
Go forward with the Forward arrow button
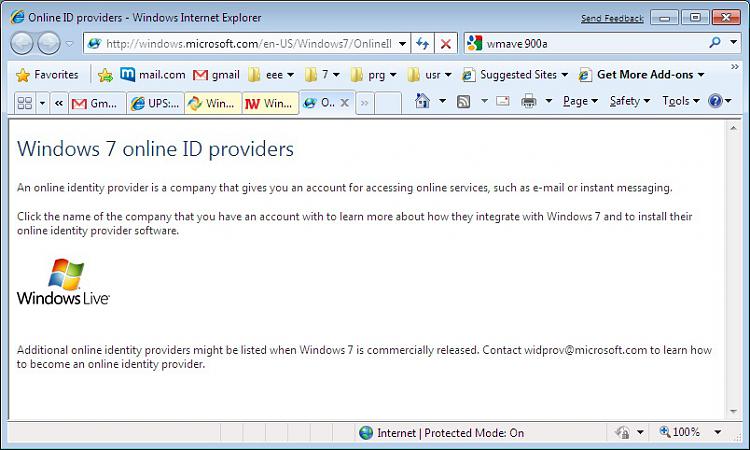49,44
